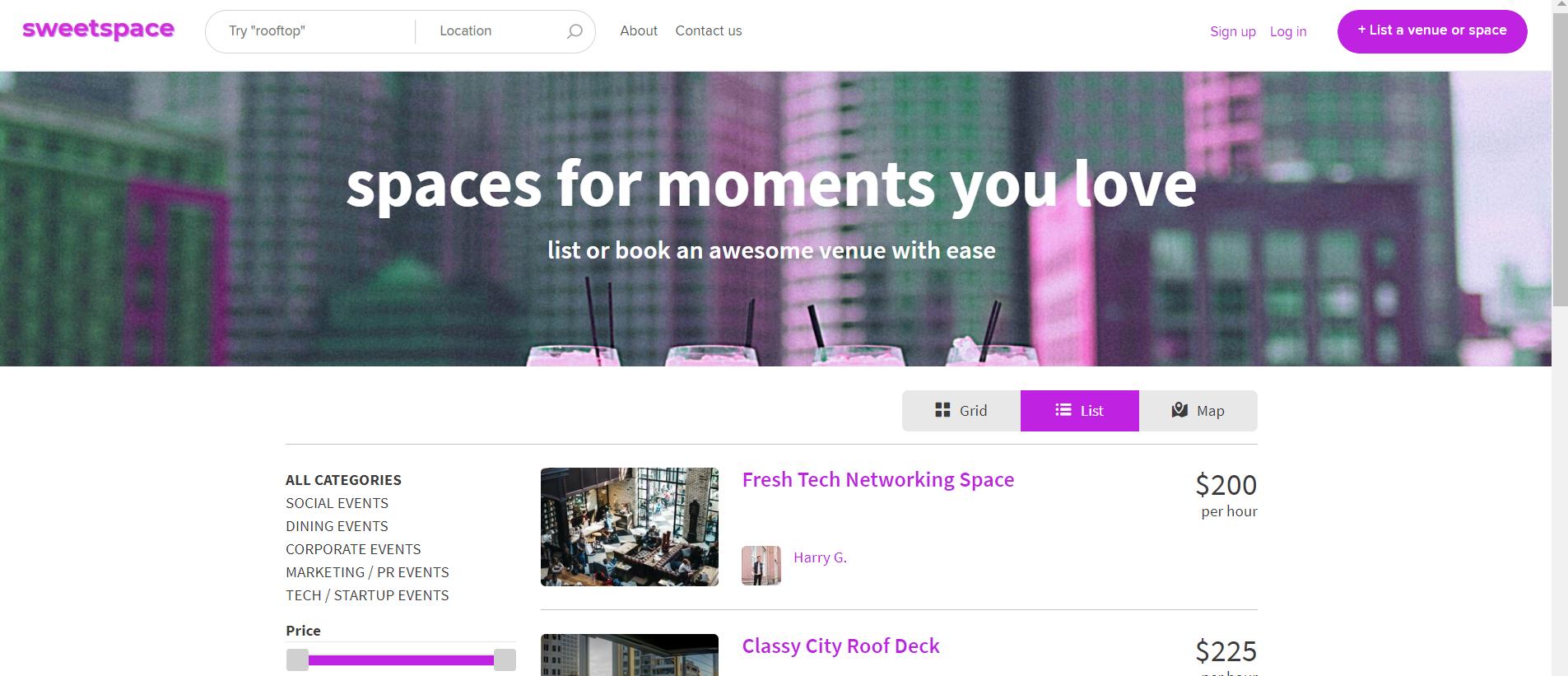Click the Grid view squares icon
This screenshot has width=1568, height=676.
942,410
